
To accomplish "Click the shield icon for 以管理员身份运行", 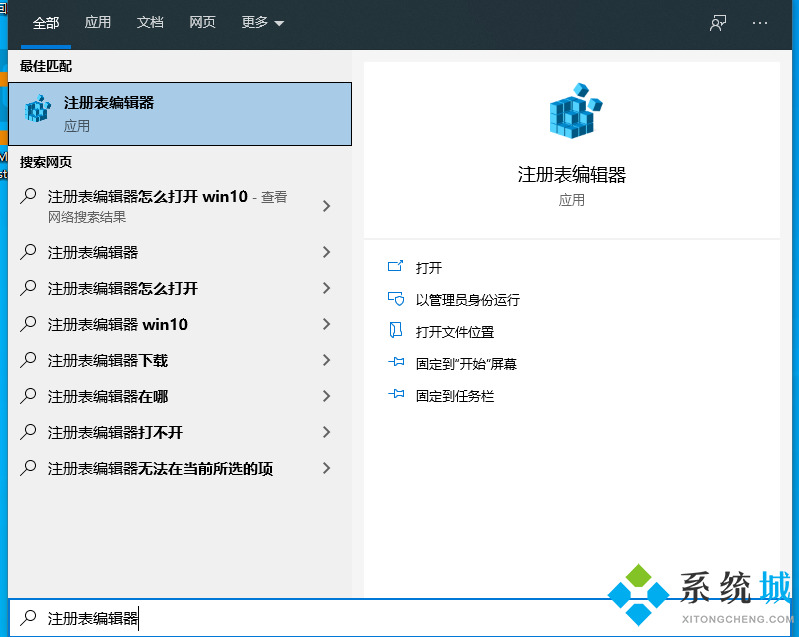I will tap(396, 299).
